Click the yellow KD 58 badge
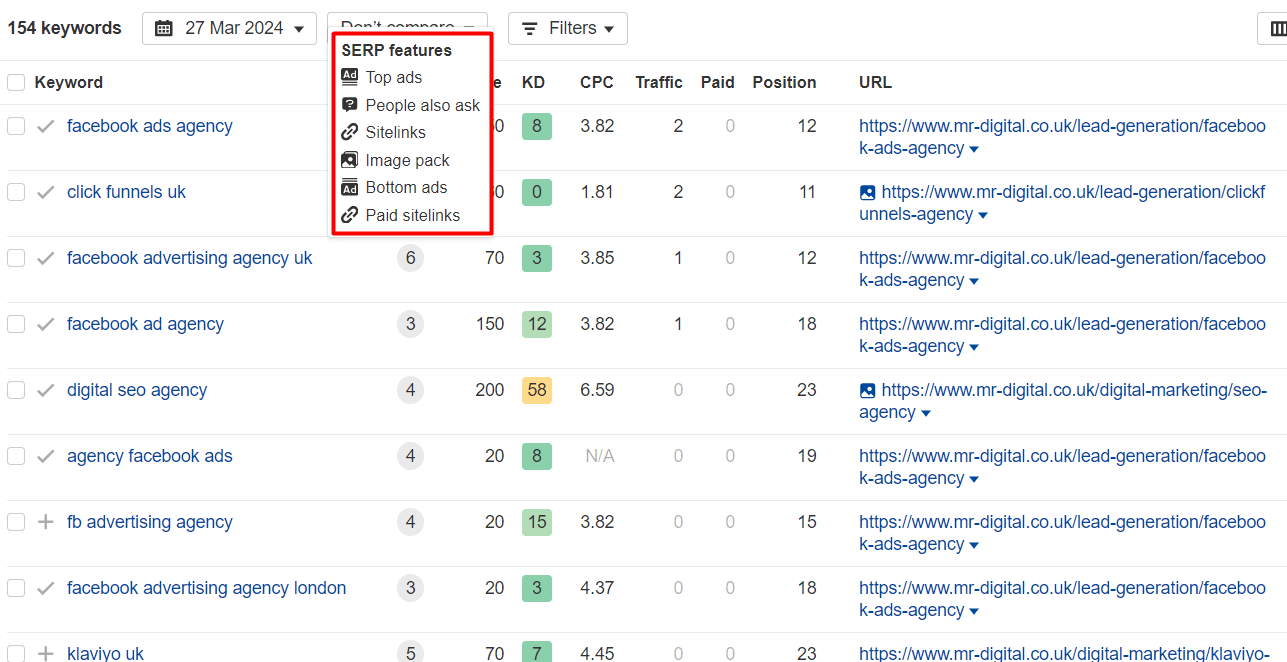This screenshot has height=662, width=1287. [x=537, y=390]
